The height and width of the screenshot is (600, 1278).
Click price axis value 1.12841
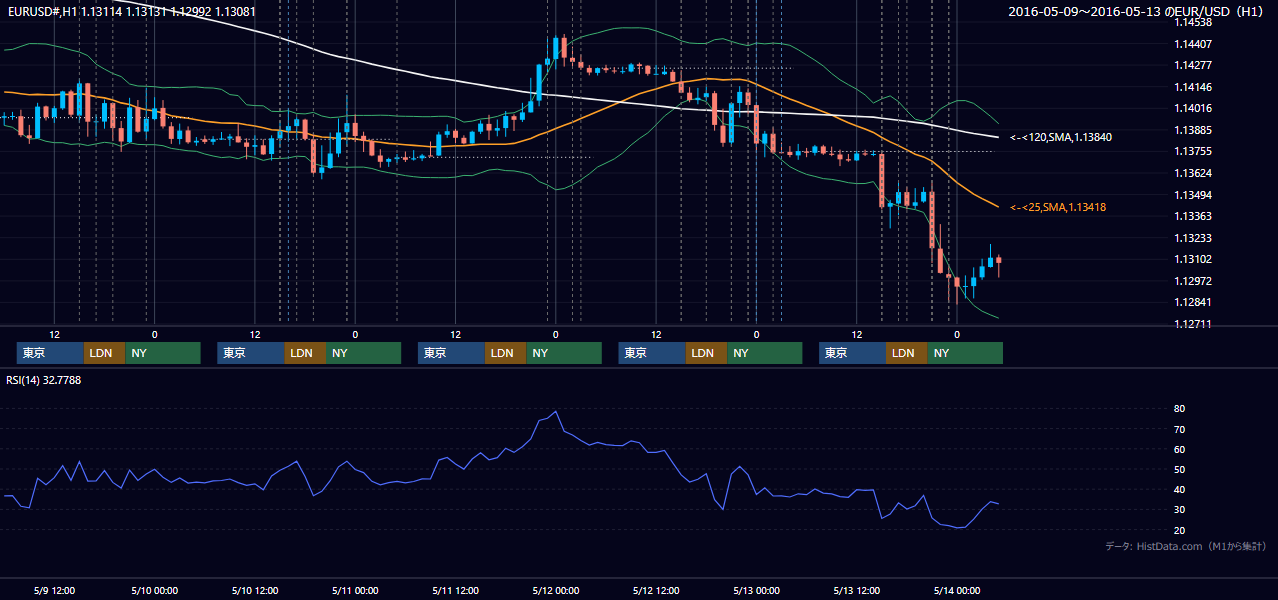(1194, 302)
